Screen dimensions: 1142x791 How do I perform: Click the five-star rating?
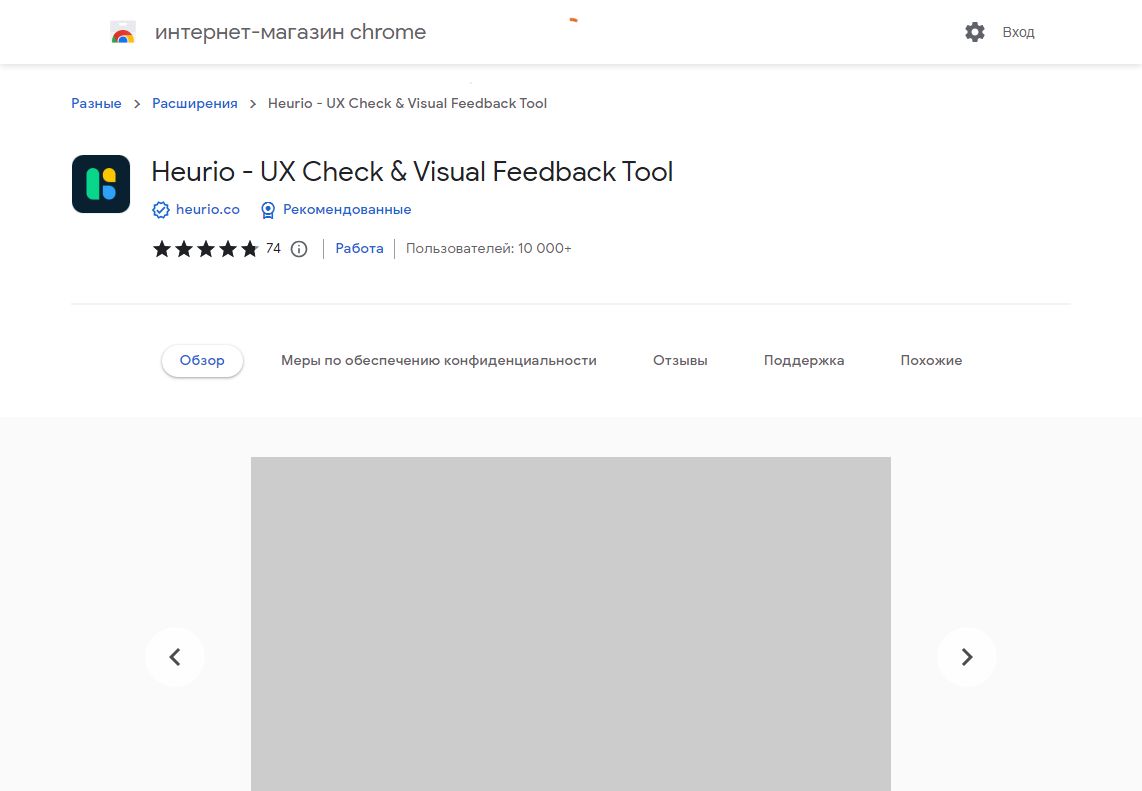pyautogui.click(x=205, y=249)
